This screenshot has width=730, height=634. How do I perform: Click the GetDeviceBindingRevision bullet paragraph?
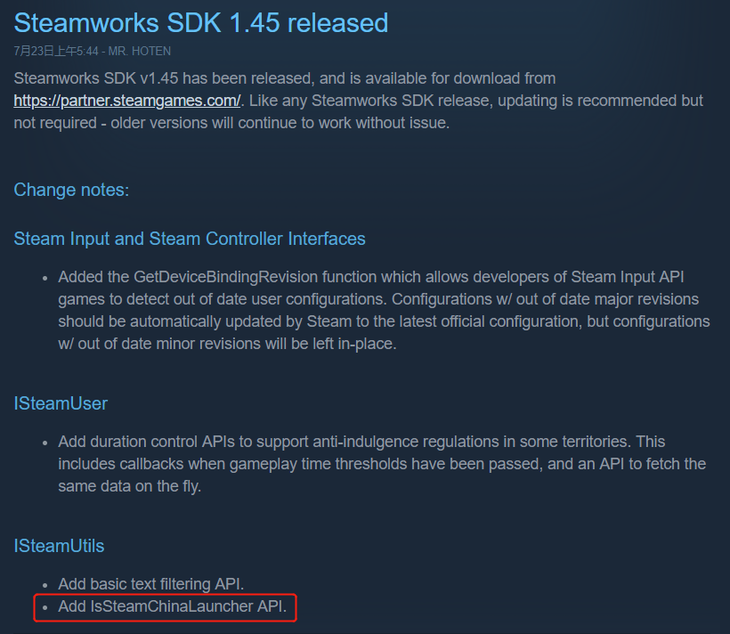384,310
